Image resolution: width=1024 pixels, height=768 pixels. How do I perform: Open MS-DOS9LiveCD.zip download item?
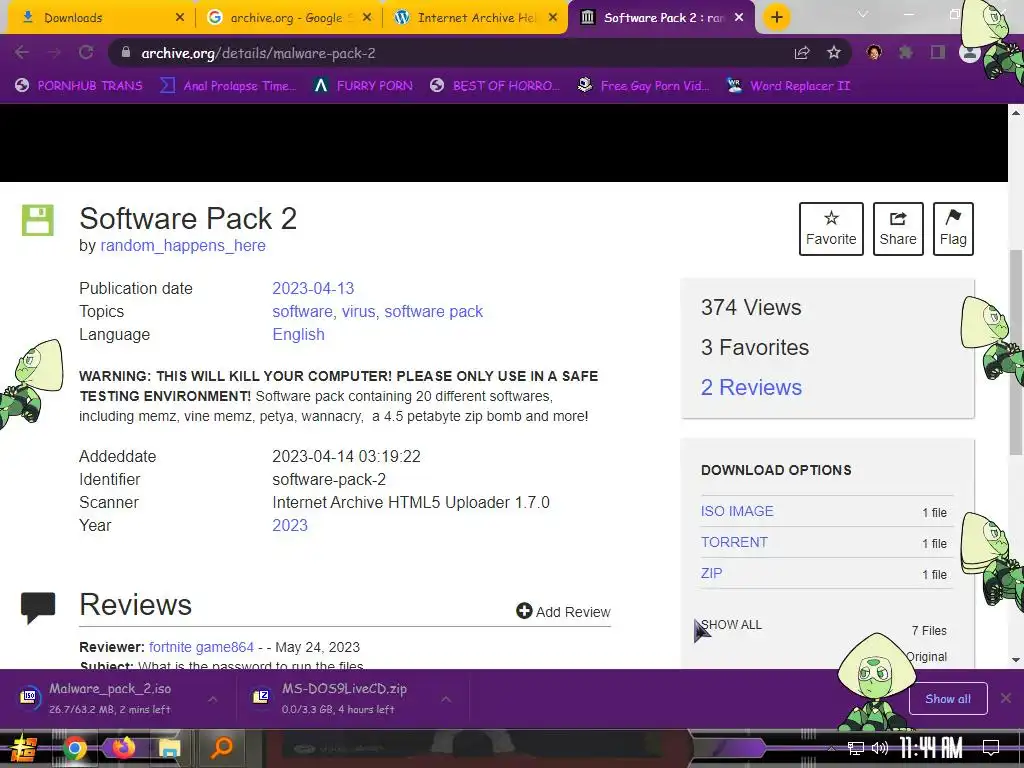pyautogui.click(x=344, y=698)
